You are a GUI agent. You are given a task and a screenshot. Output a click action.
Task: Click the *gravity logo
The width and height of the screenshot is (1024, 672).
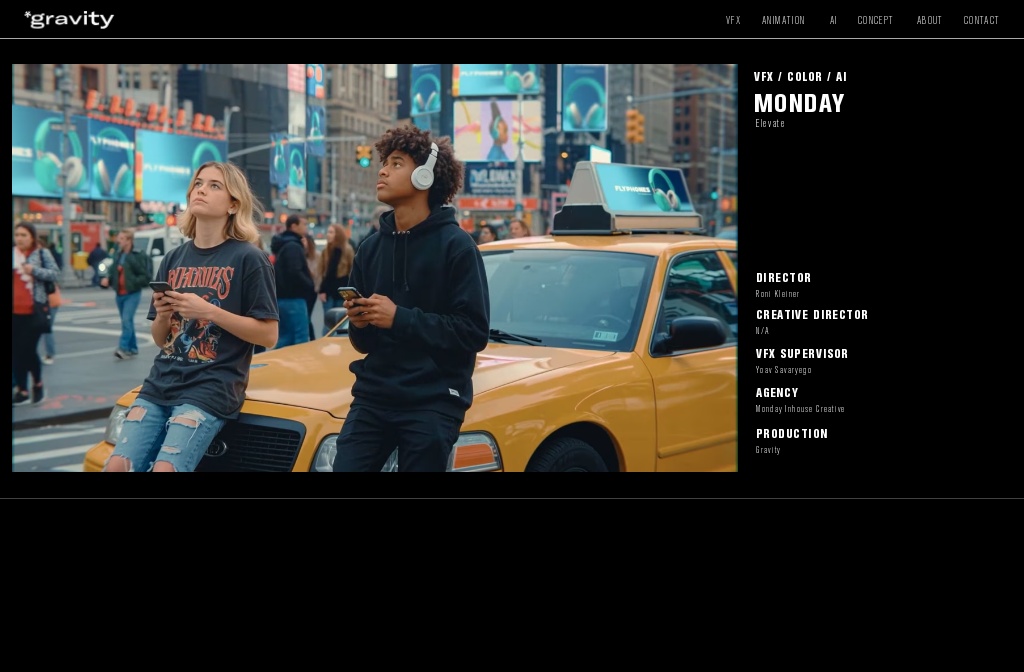(x=69, y=20)
